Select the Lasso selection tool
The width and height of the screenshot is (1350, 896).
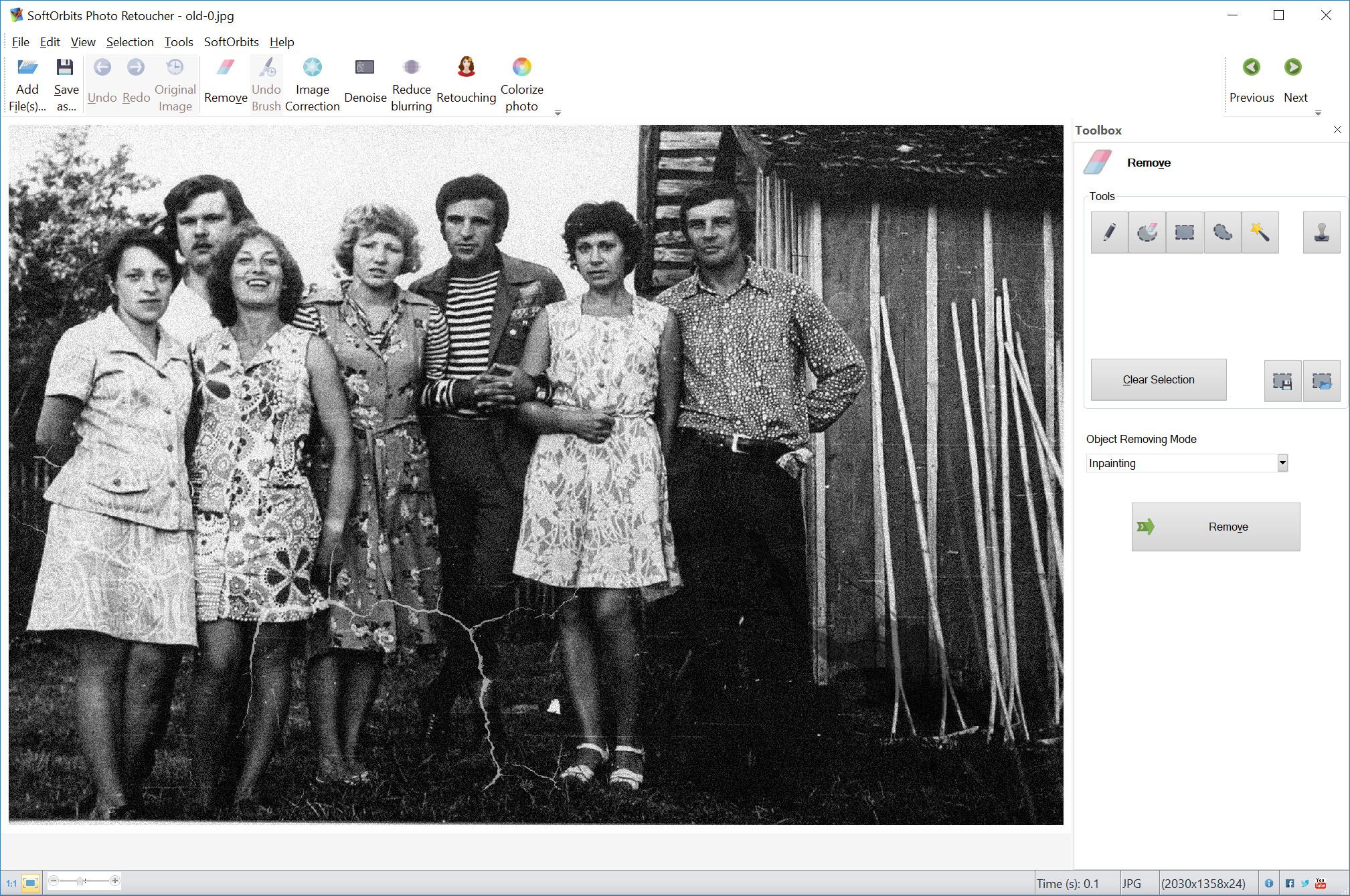click(1222, 232)
